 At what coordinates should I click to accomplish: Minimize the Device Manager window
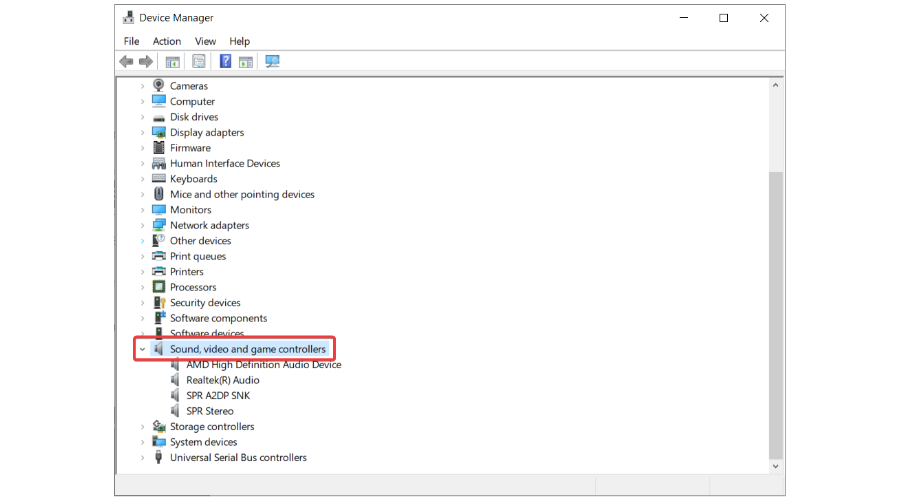[684, 18]
